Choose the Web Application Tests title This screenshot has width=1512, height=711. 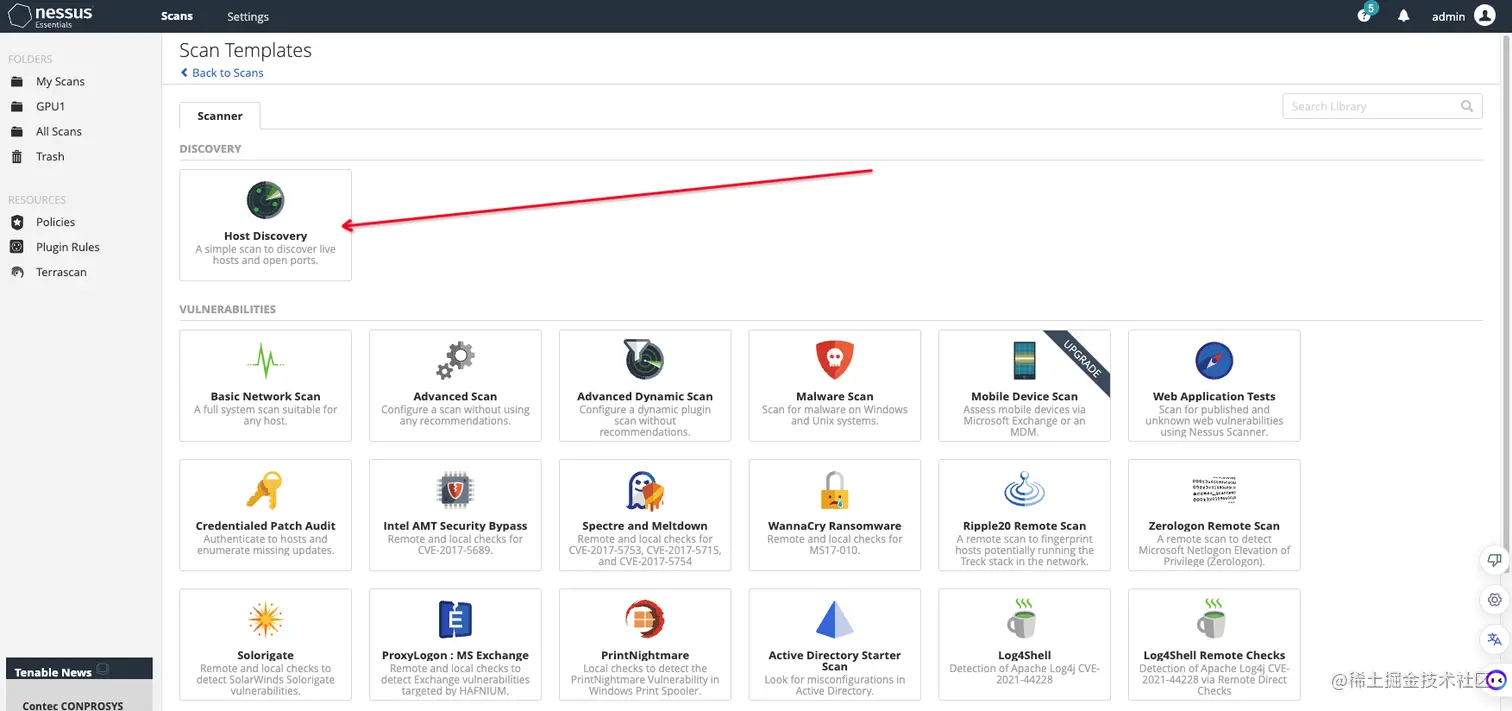1214,397
